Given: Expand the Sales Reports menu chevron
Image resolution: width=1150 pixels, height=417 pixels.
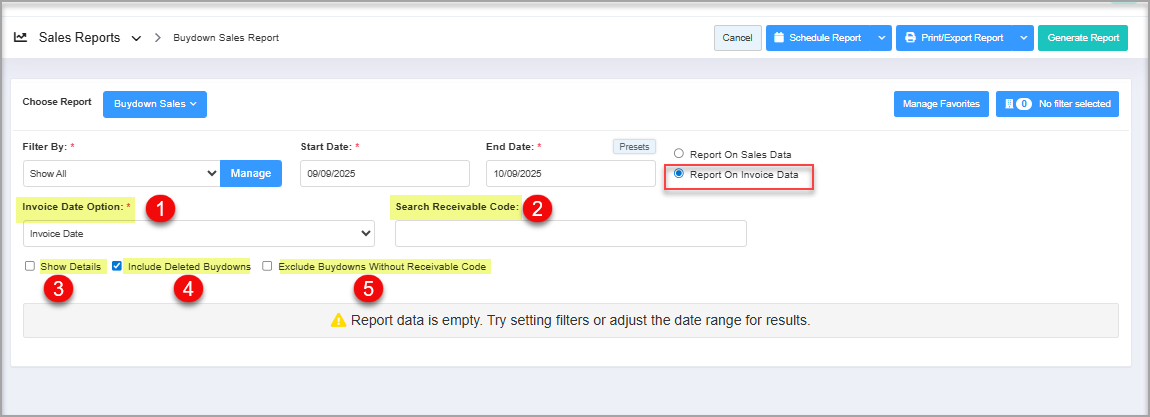Looking at the screenshot, I should click(x=136, y=38).
